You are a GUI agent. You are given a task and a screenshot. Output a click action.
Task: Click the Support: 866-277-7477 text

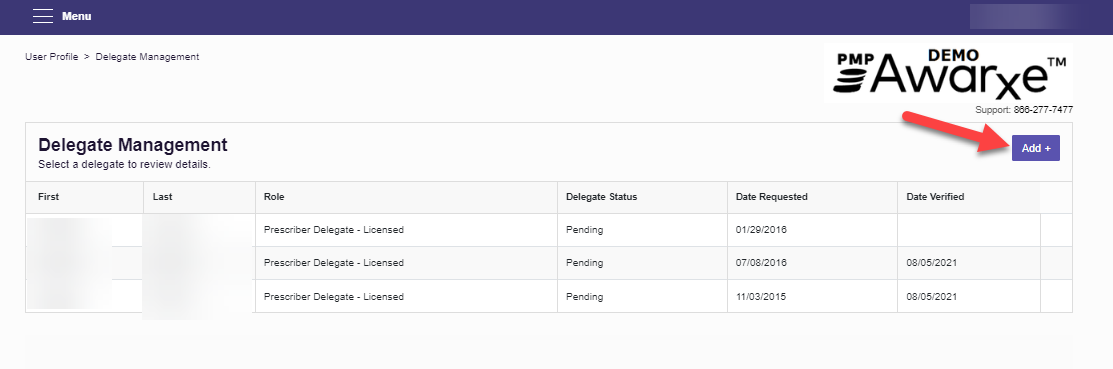[1024, 110]
